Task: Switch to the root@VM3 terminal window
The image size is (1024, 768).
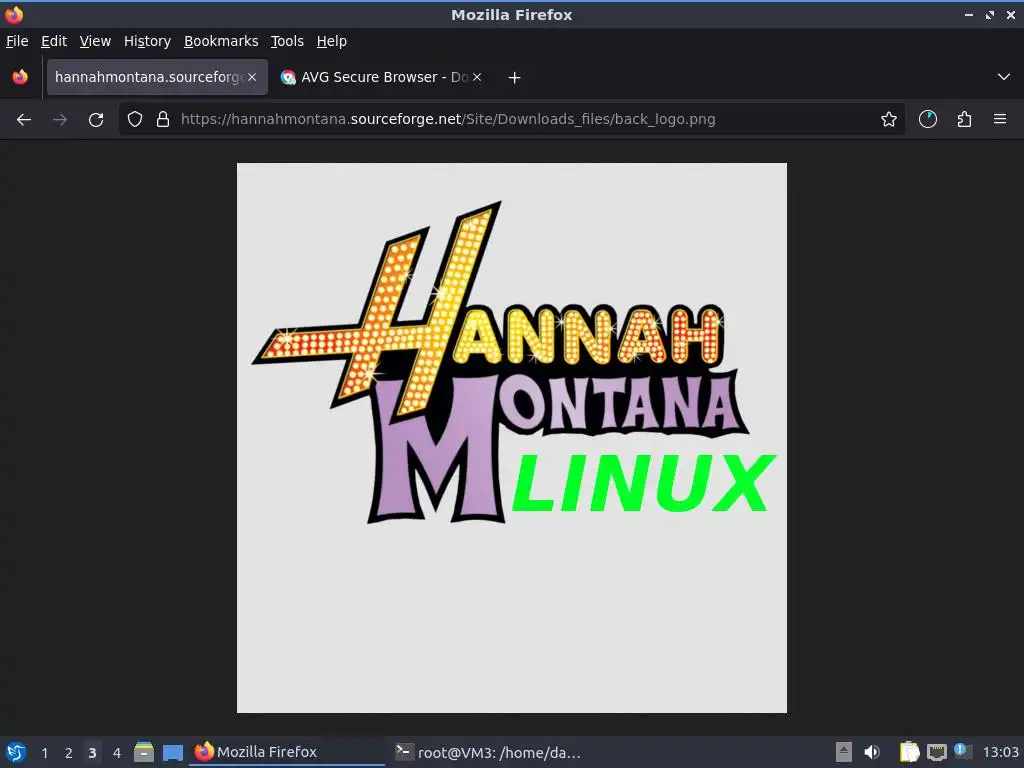Action: click(x=488, y=752)
